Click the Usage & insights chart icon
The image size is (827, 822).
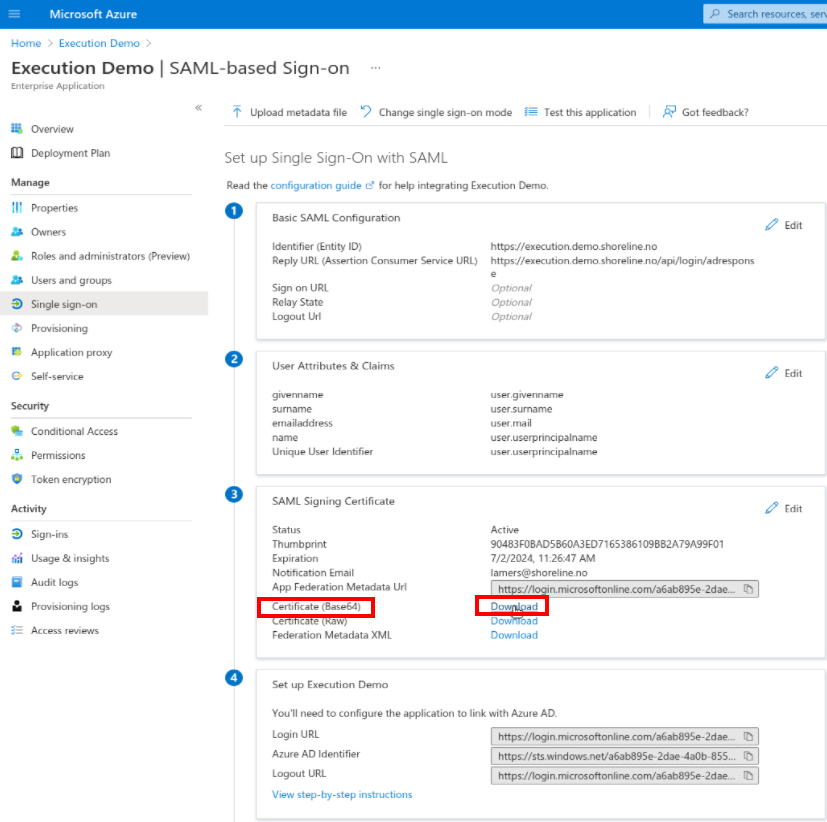tap(17, 558)
